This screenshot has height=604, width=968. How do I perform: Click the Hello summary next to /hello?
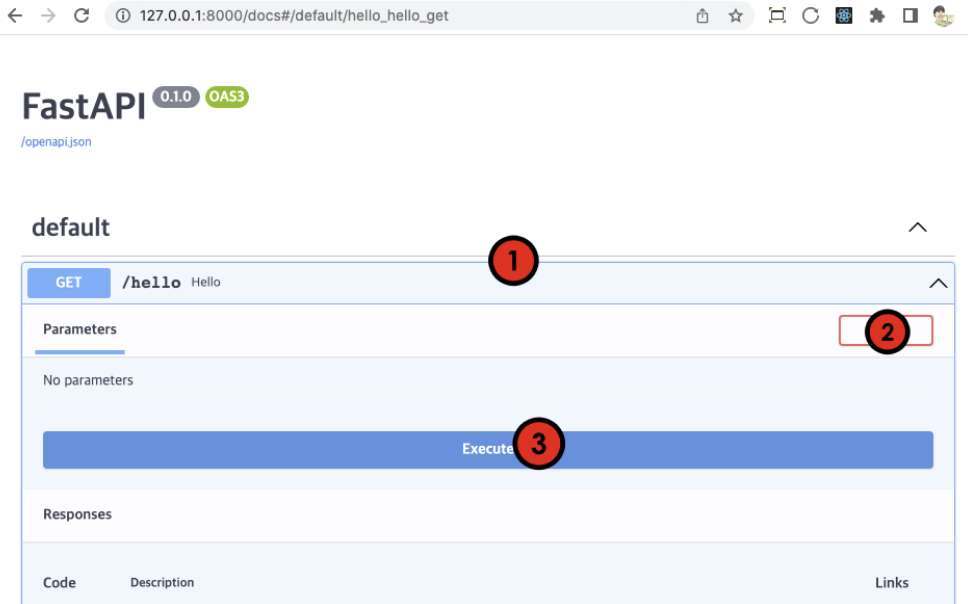pyautogui.click(x=206, y=282)
